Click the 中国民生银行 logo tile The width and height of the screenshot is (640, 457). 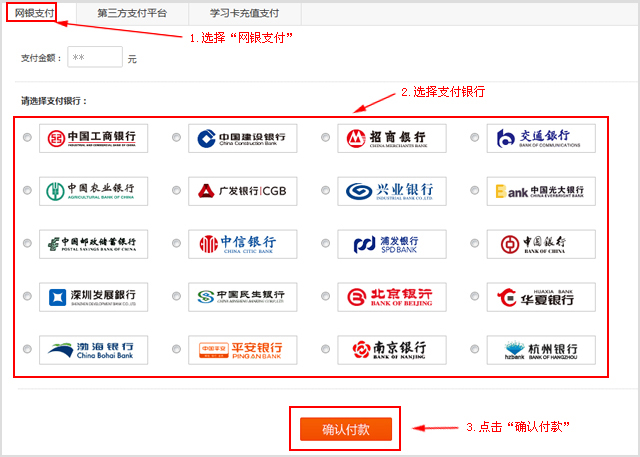pyautogui.click(x=242, y=297)
